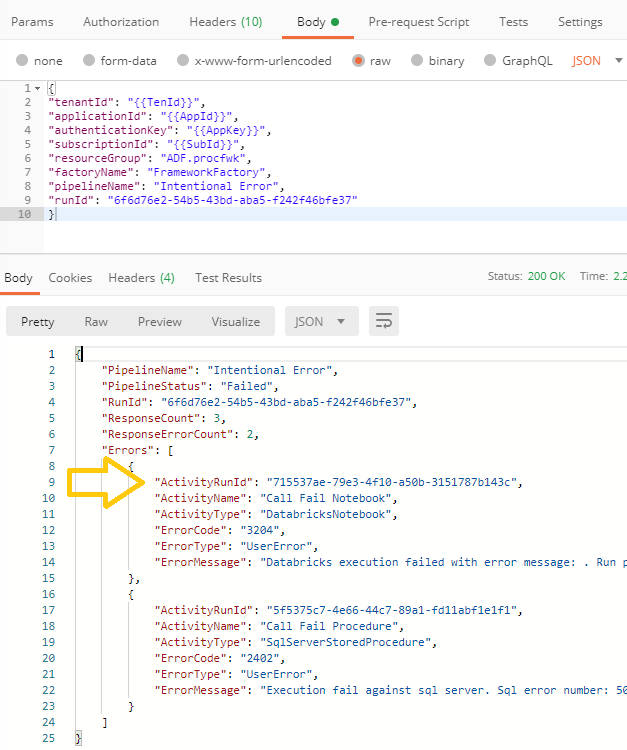The image size is (627, 750).
Task: Select the raw body radio button
Action: coord(357,61)
